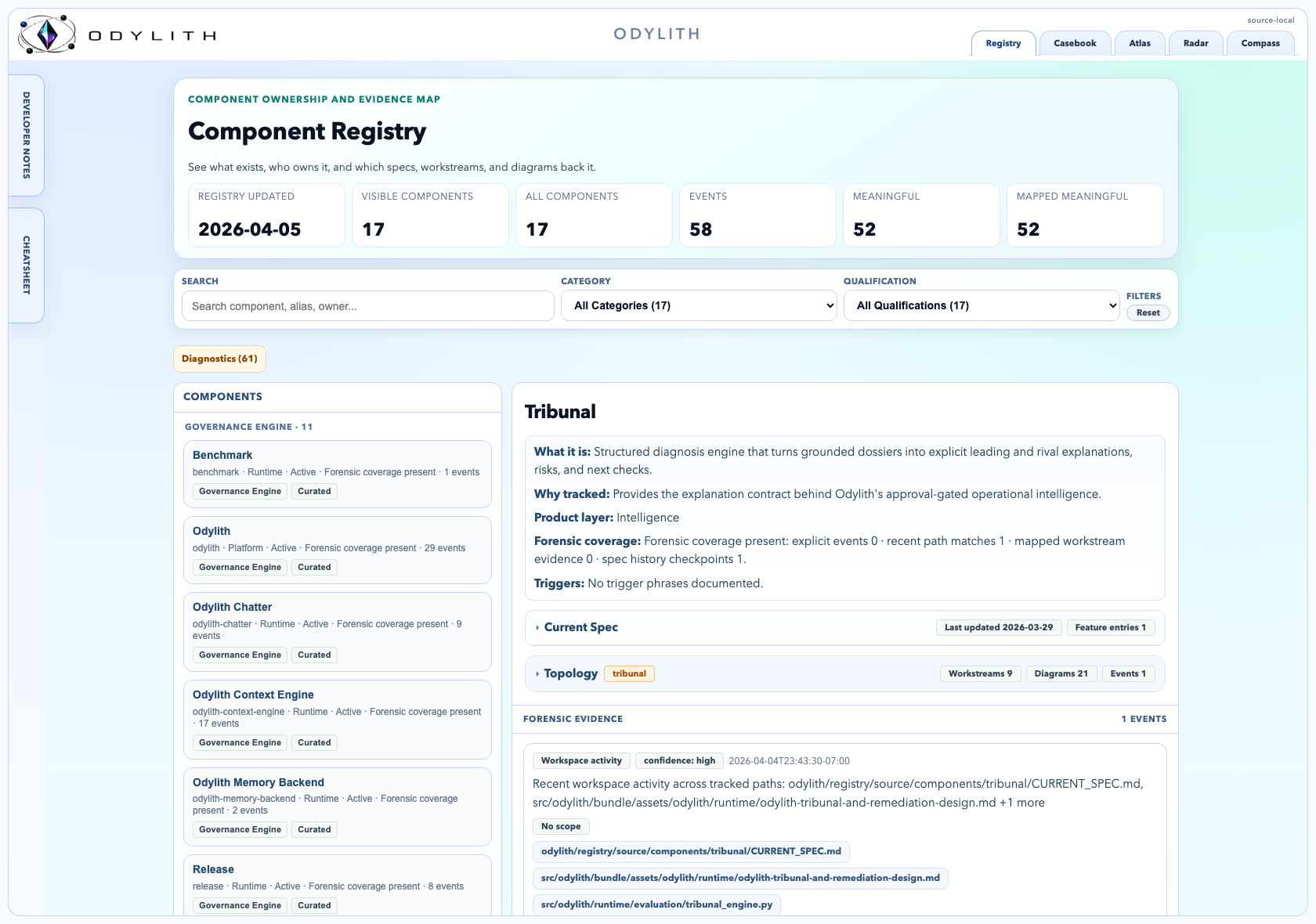
Task: Click the Registry Updated 2026-04-05 stat card
Action: [266, 215]
